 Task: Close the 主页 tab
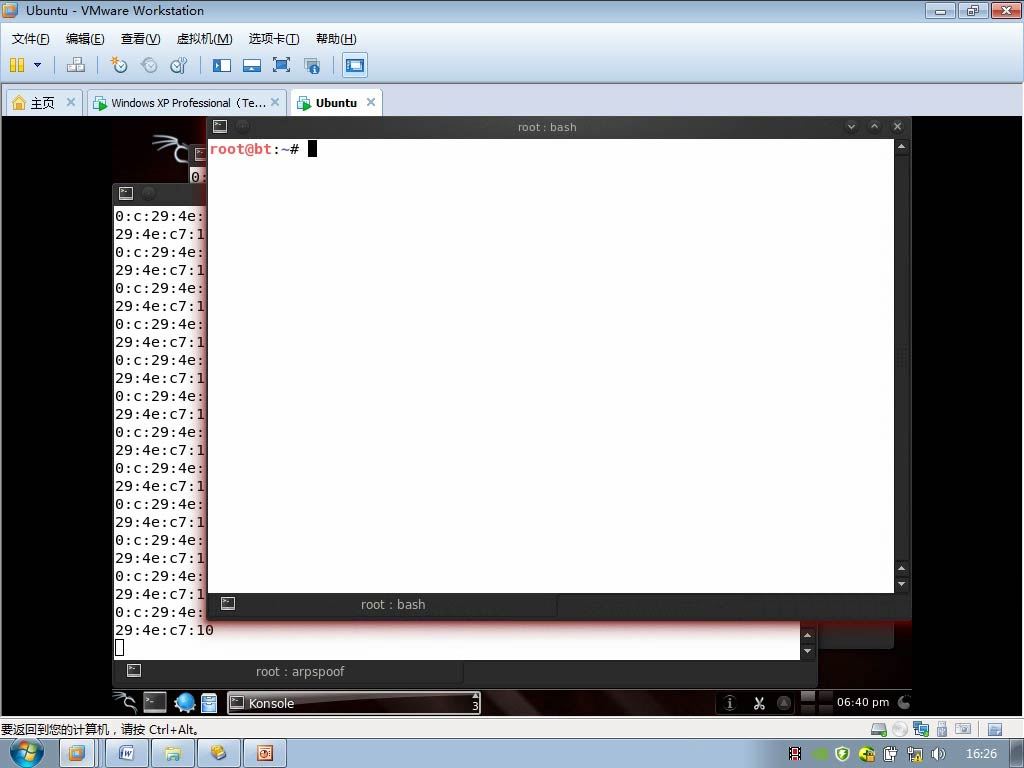click(71, 102)
